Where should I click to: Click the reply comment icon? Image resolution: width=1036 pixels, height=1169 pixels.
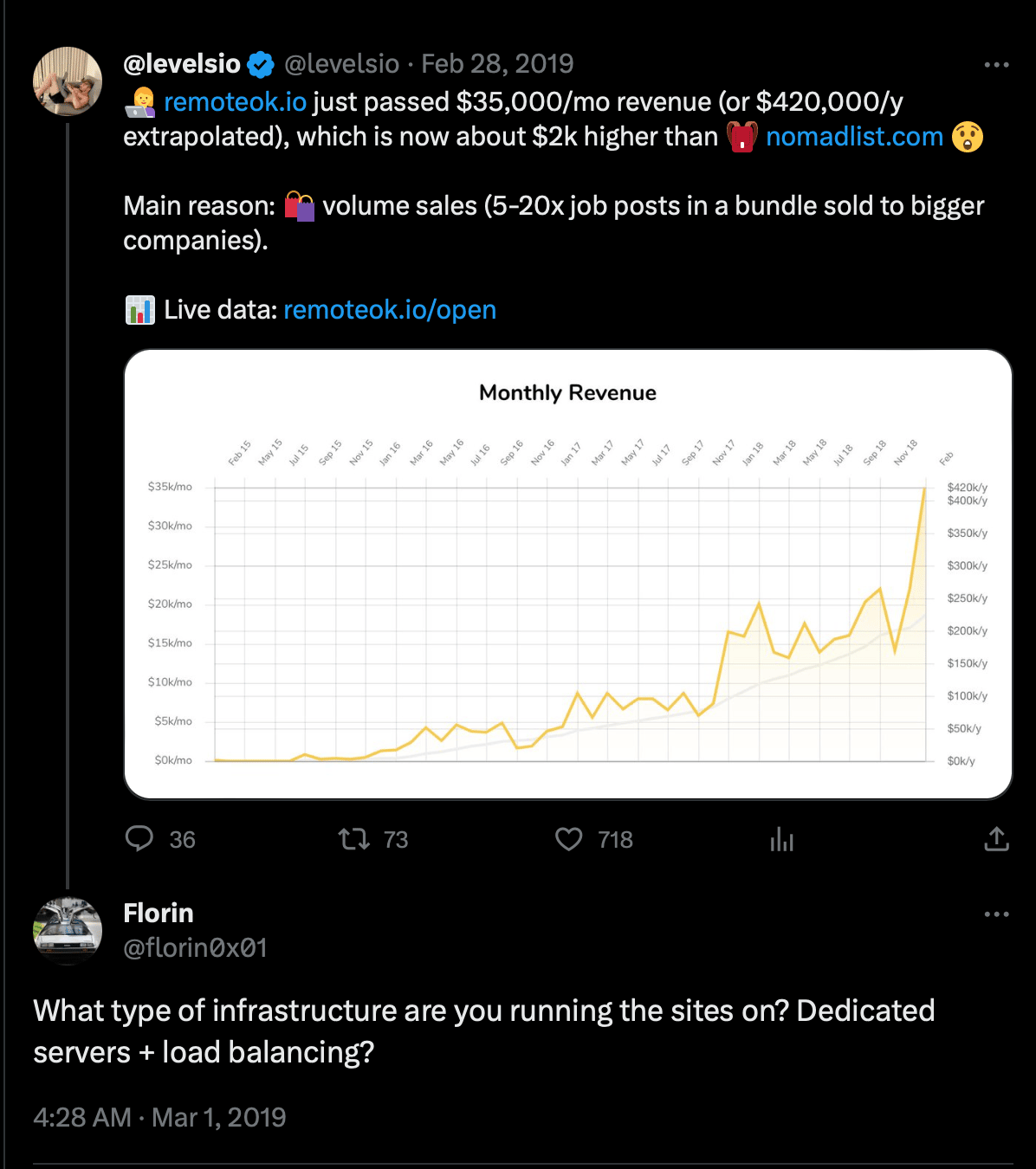[139, 839]
